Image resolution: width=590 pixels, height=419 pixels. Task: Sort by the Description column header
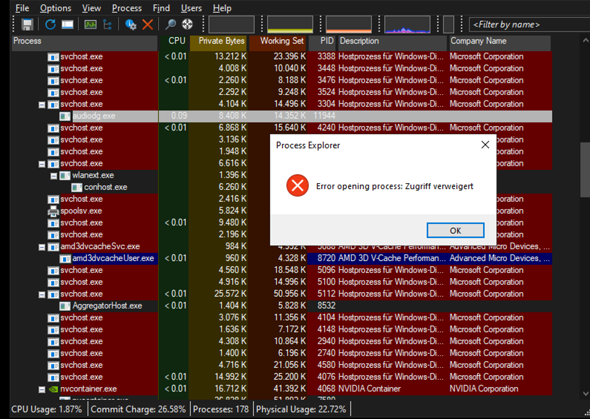coord(392,43)
